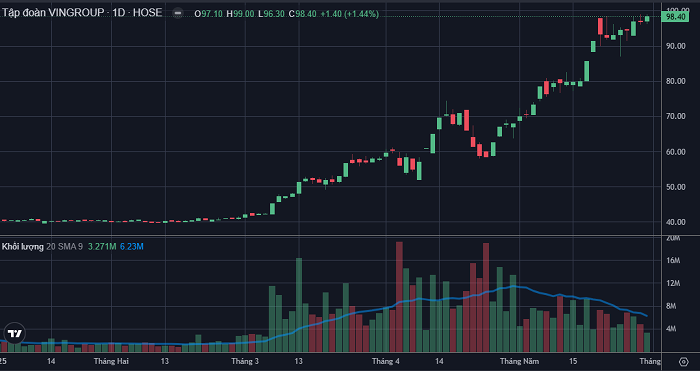Collapse the legend with the minus button
Viewport: 700px width, 371px height.
point(178,13)
